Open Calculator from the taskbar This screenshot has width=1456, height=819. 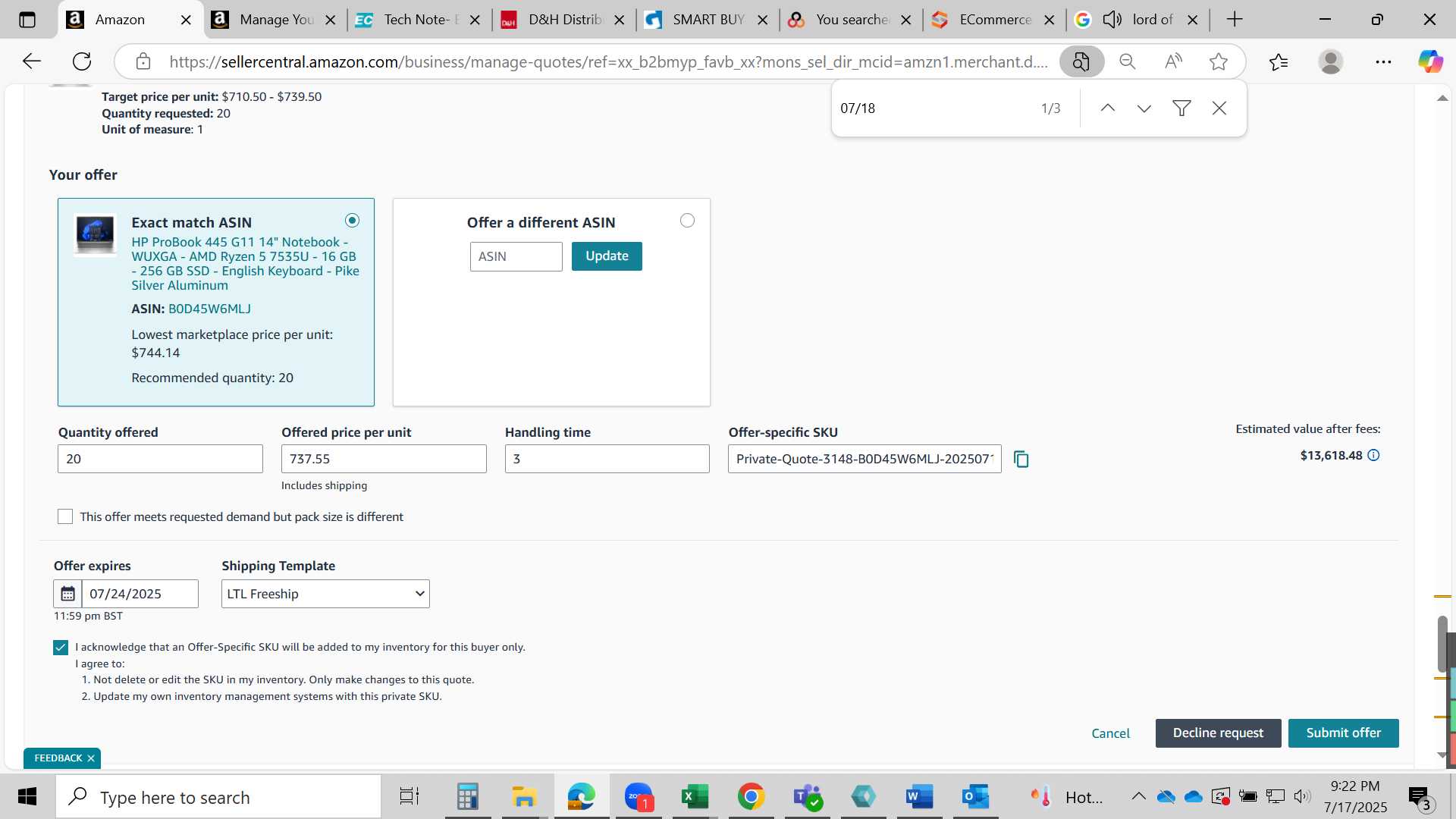(467, 797)
